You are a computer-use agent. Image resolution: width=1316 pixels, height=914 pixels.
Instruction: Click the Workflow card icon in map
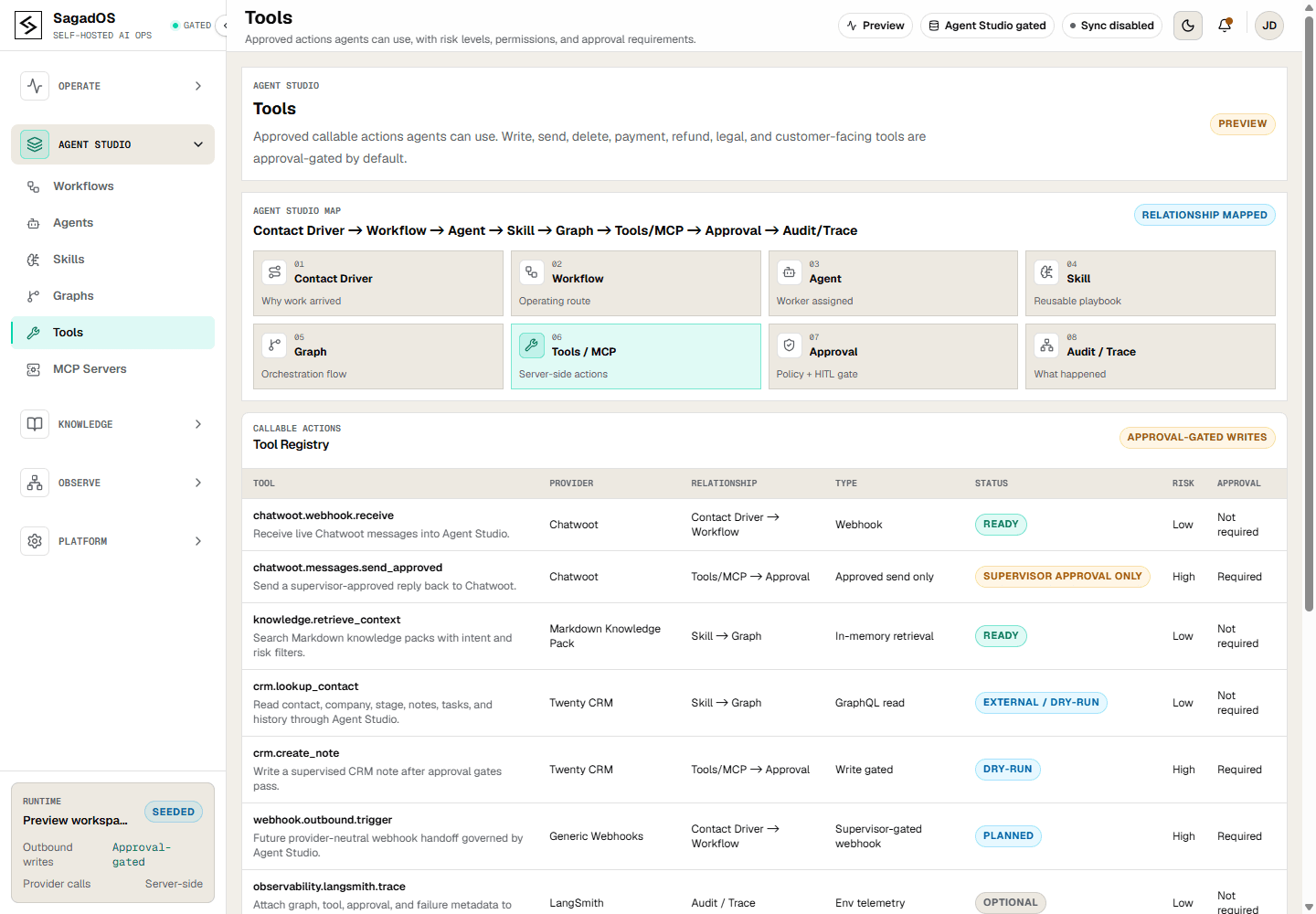coord(532,272)
